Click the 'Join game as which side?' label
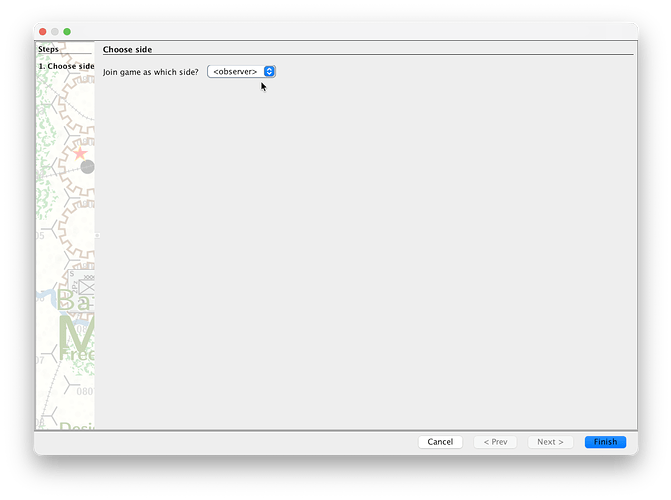Screen dimensions: 671x500 151,72
